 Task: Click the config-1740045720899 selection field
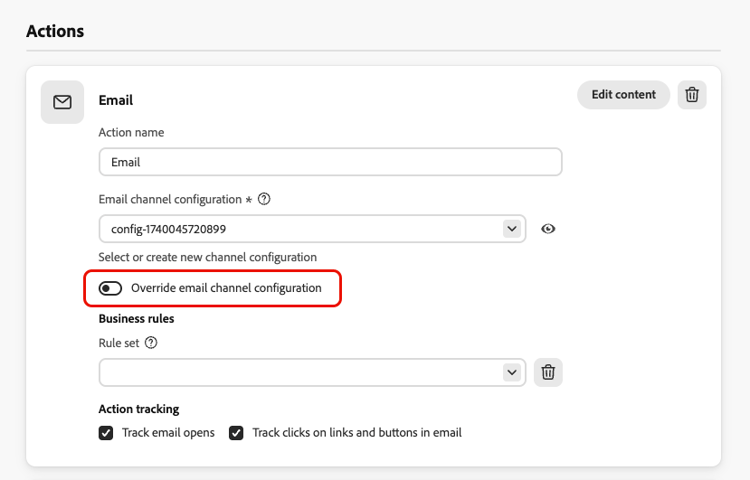click(312, 229)
